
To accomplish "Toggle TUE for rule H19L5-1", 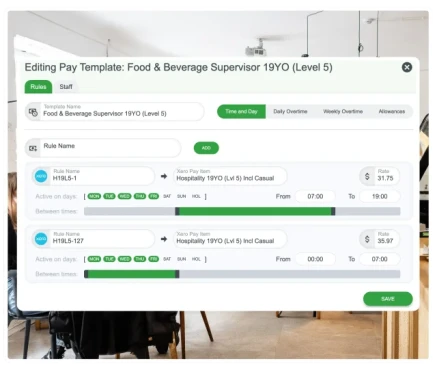I will click(x=109, y=196).
